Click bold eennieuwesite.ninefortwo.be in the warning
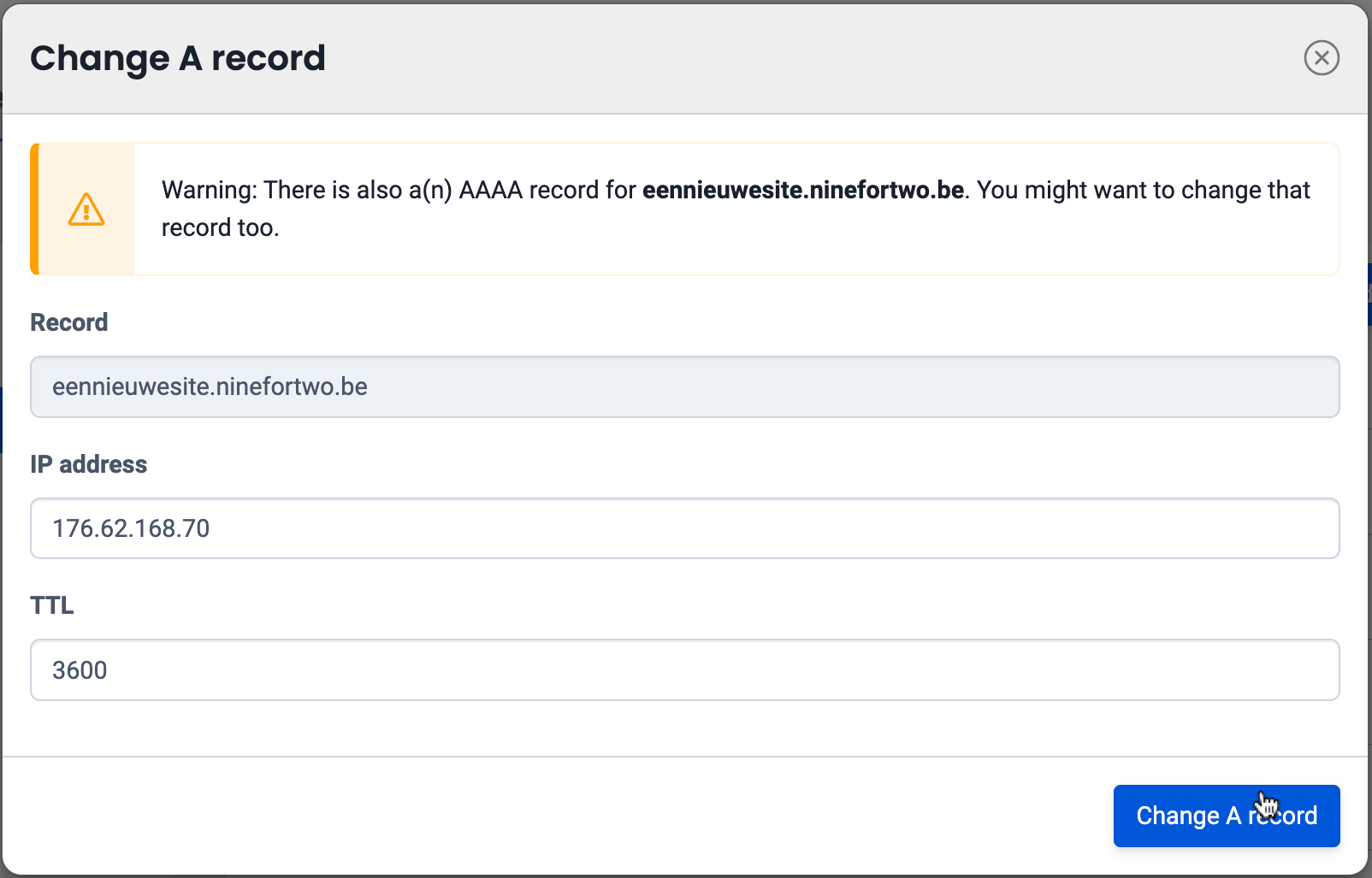1372x878 pixels. click(803, 190)
